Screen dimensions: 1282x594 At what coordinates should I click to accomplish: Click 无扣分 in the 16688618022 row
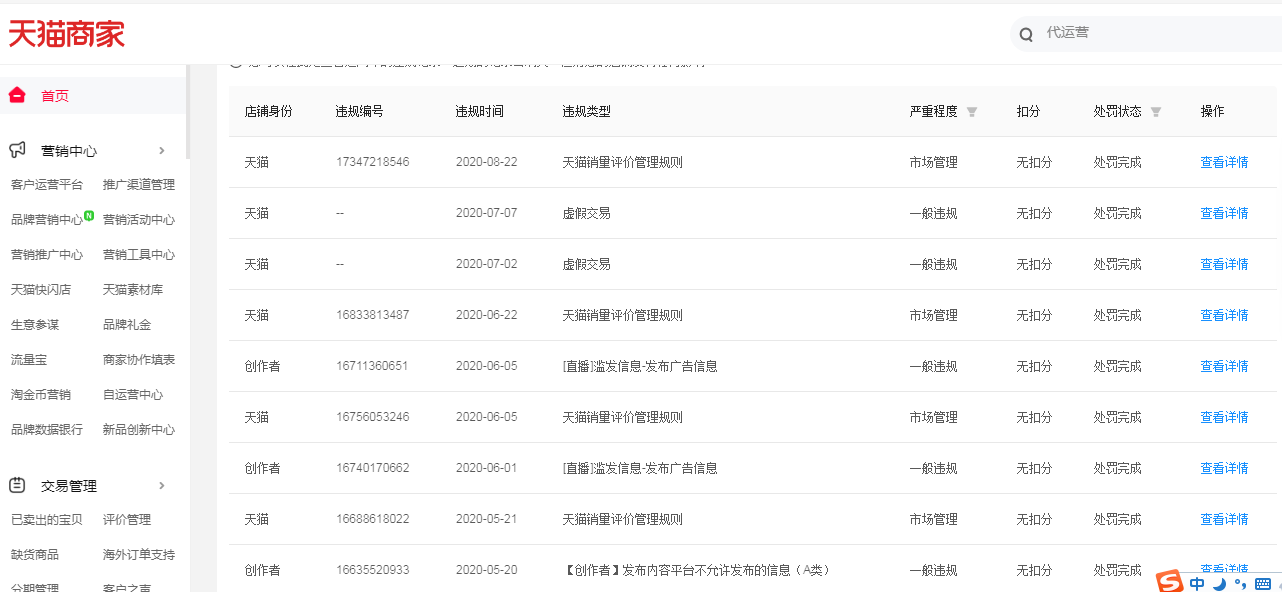pos(1034,519)
